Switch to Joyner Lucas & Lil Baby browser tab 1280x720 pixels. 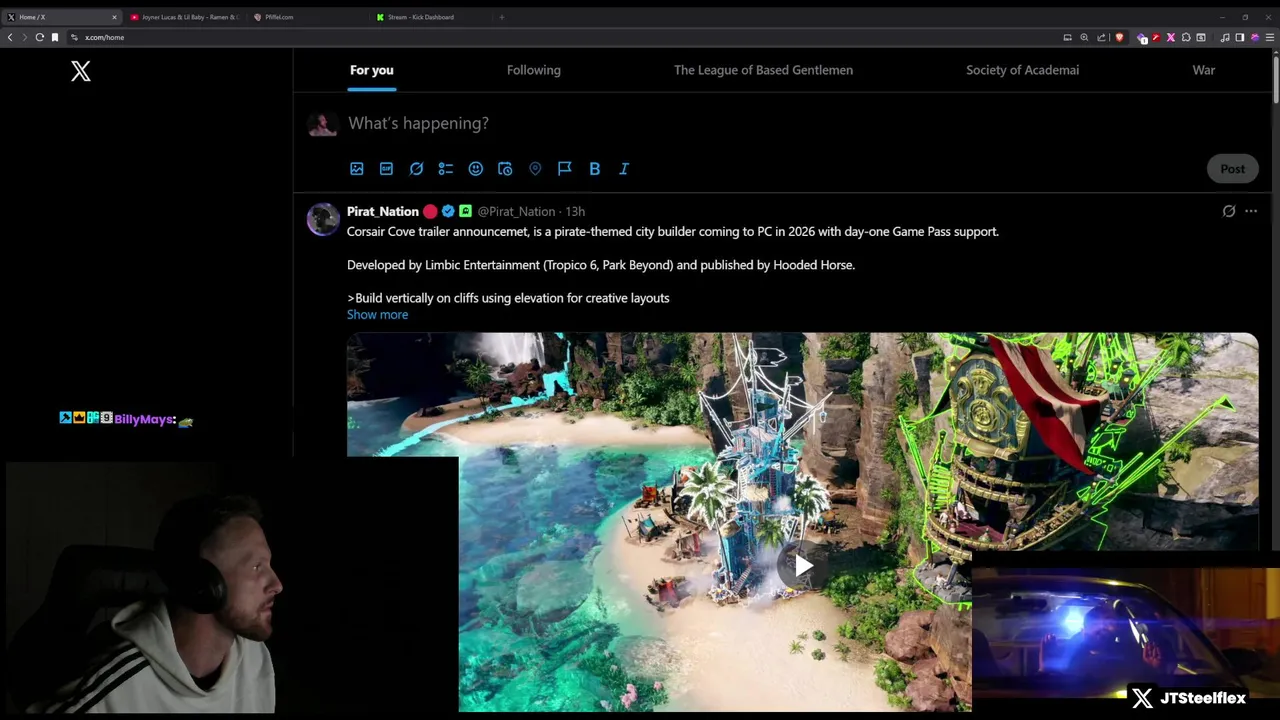point(184,17)
